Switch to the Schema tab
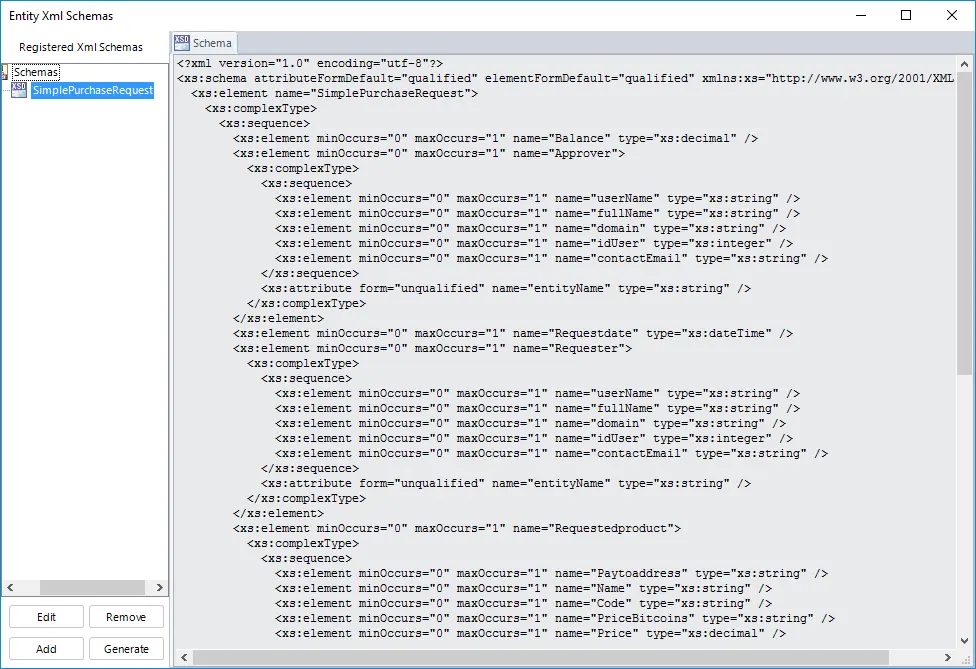976x669 pixels. tap(204, 43)
